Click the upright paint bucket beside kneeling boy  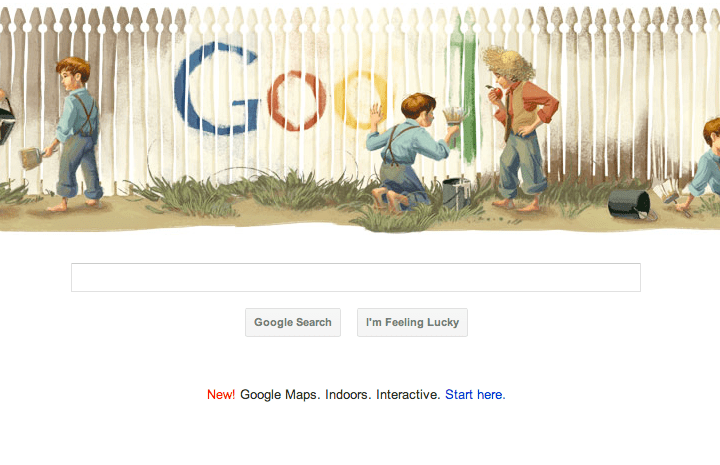click(x=456, y=194)
